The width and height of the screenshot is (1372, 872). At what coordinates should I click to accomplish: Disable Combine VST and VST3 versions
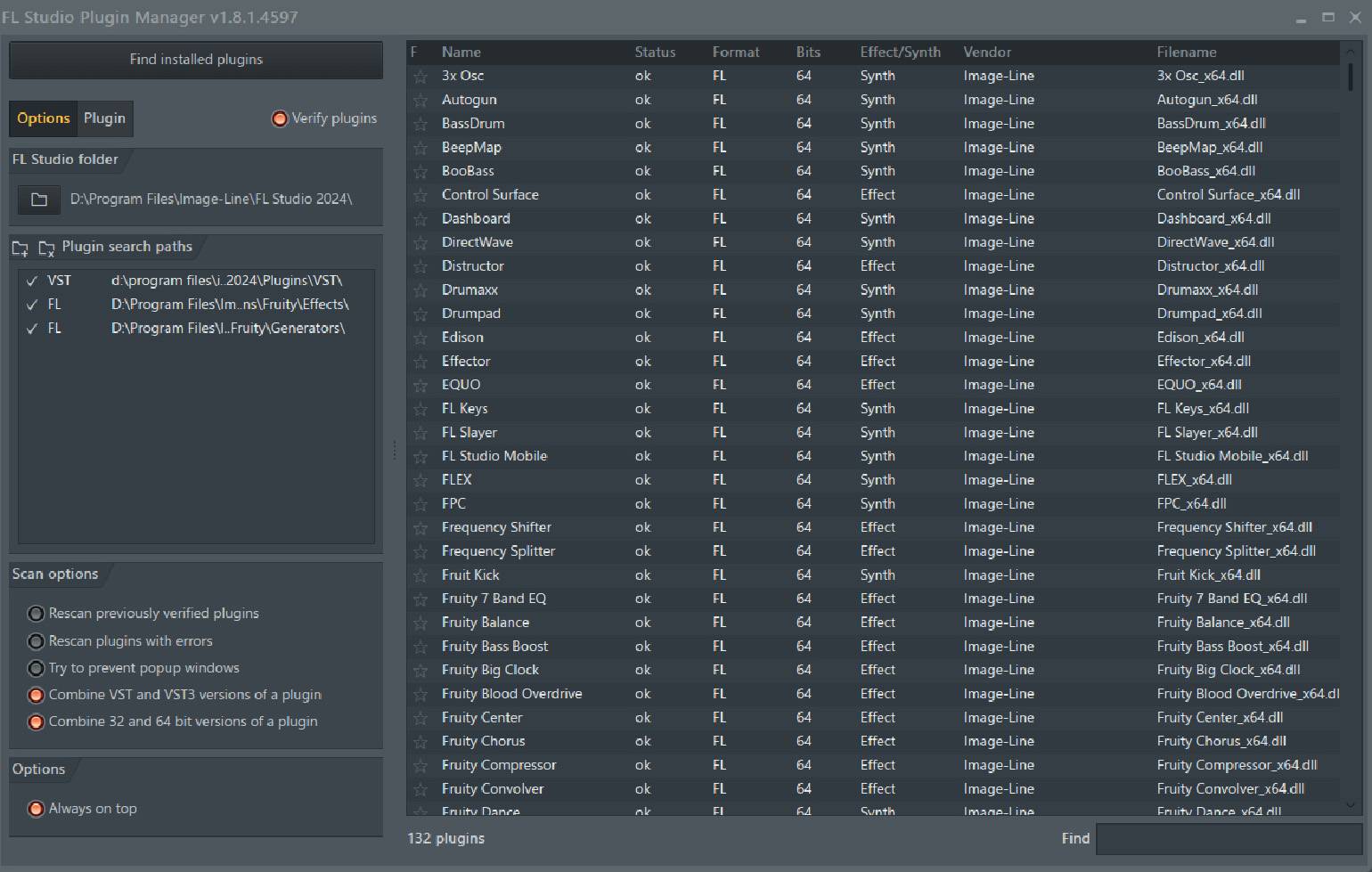(x=36, y=695)
